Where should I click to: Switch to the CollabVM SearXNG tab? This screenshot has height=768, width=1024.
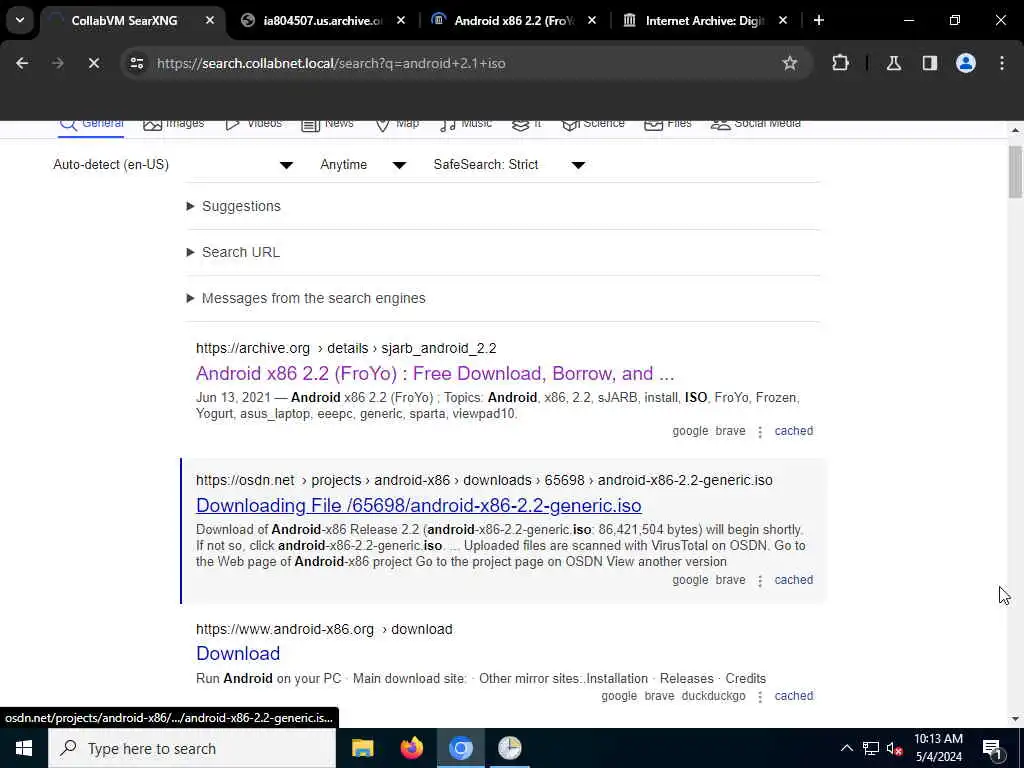pos(123,21)
